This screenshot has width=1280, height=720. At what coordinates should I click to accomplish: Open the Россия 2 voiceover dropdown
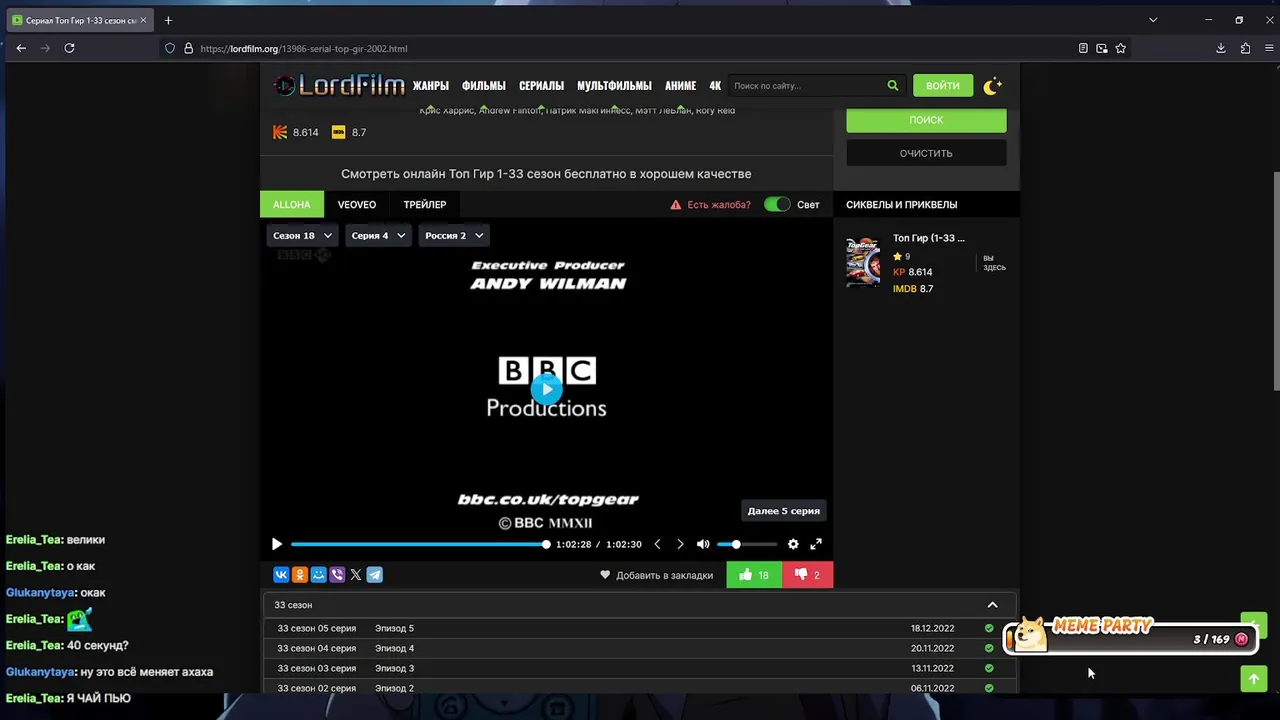455,236
